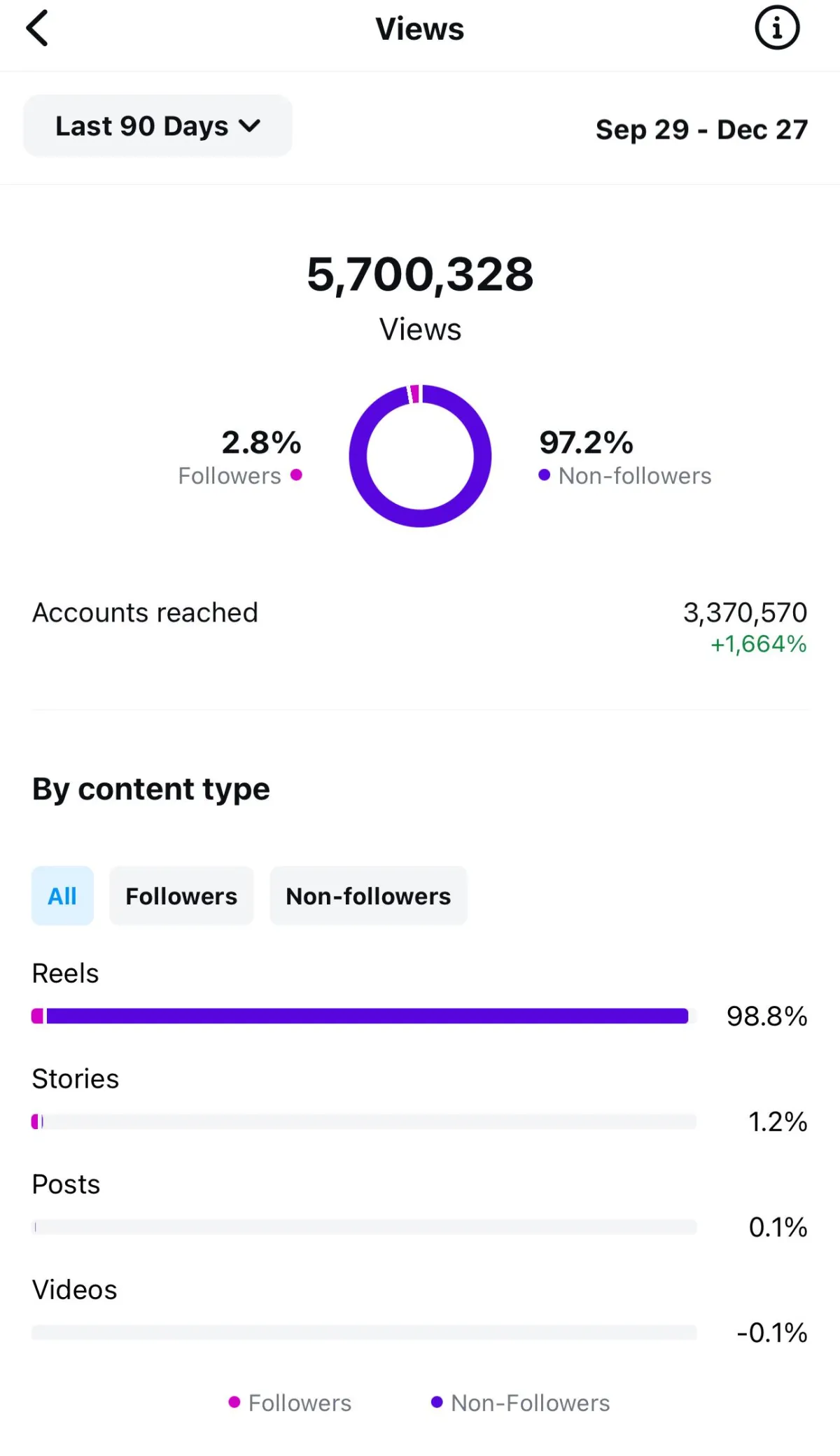Tap the pink Followers dot near 2.8%
840x1456 pixels.
point(296,475)
